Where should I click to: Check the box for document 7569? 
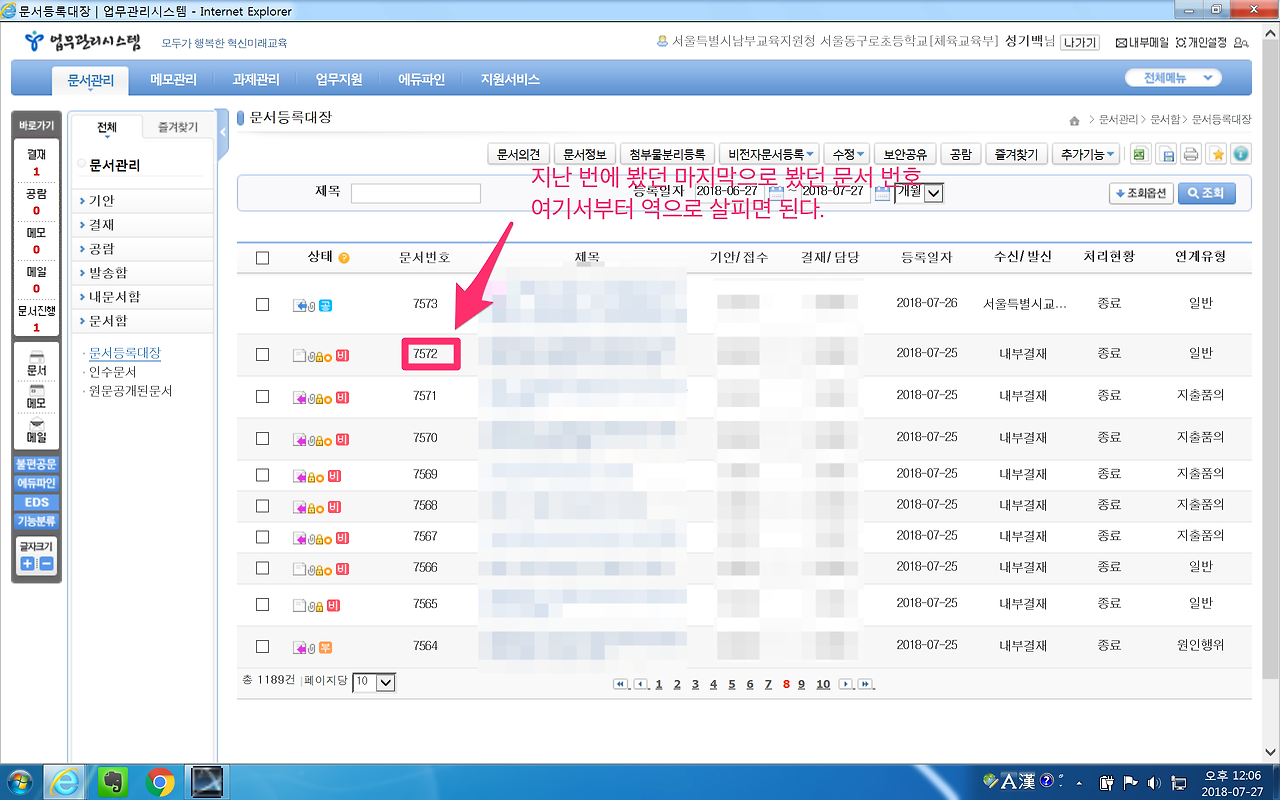(x=263, y=475)
